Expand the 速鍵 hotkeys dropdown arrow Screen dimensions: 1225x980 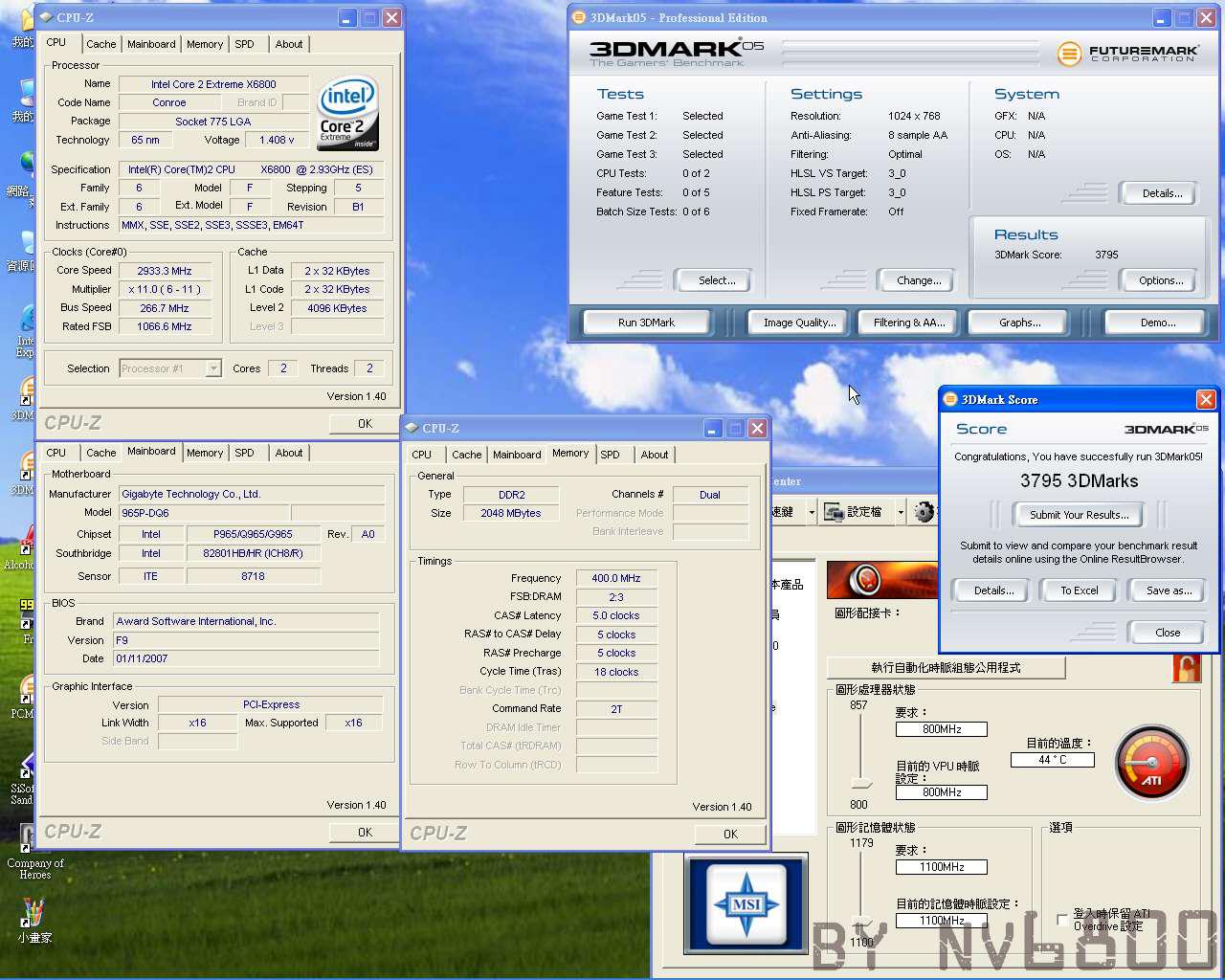tap(812, 513)
